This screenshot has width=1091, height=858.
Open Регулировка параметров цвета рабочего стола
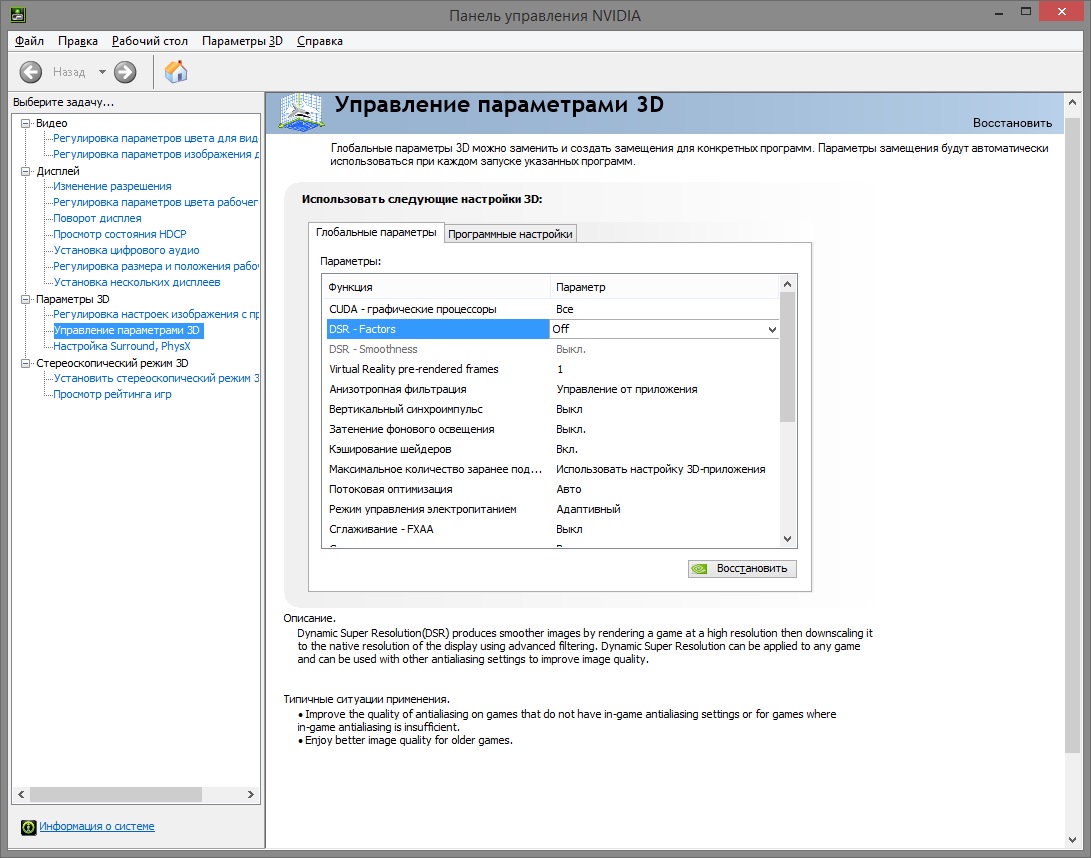click(155, 202)
